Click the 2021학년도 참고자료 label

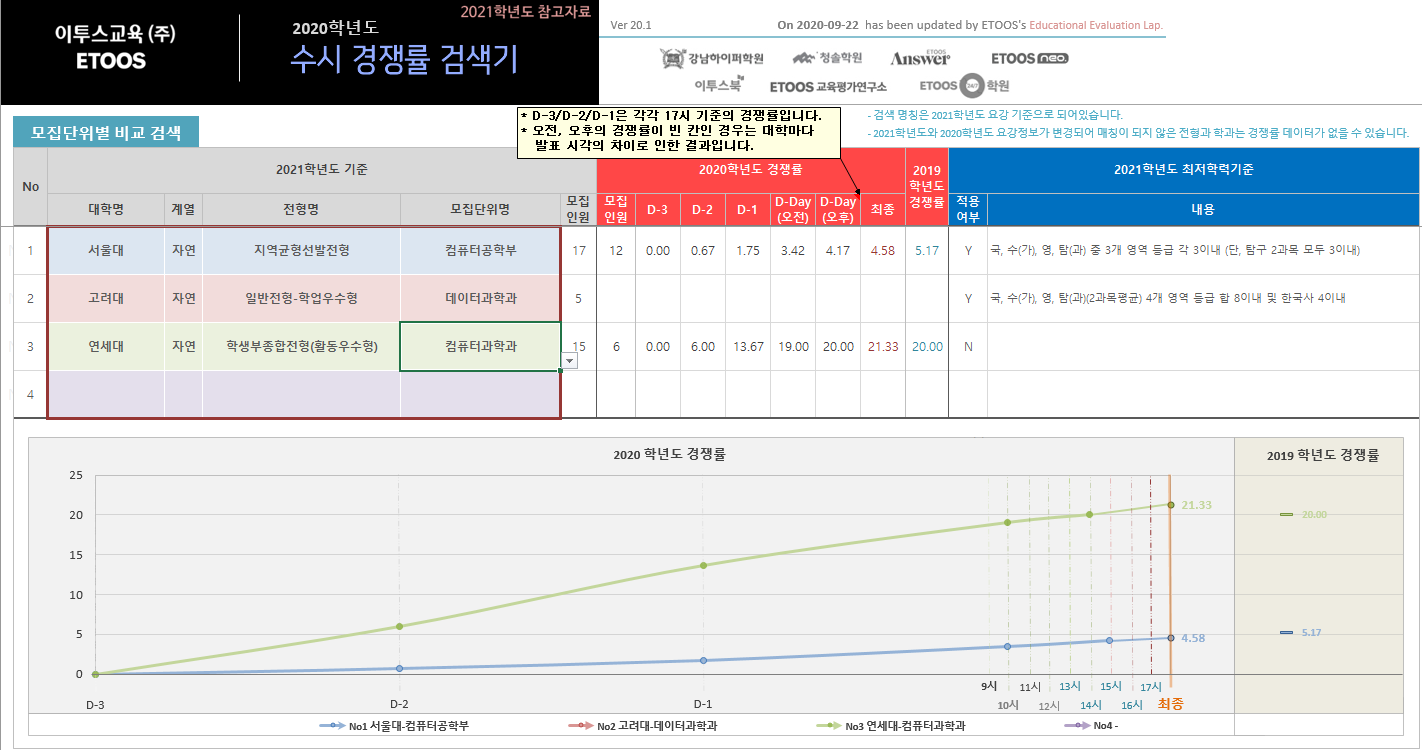[x=525, y=12]
